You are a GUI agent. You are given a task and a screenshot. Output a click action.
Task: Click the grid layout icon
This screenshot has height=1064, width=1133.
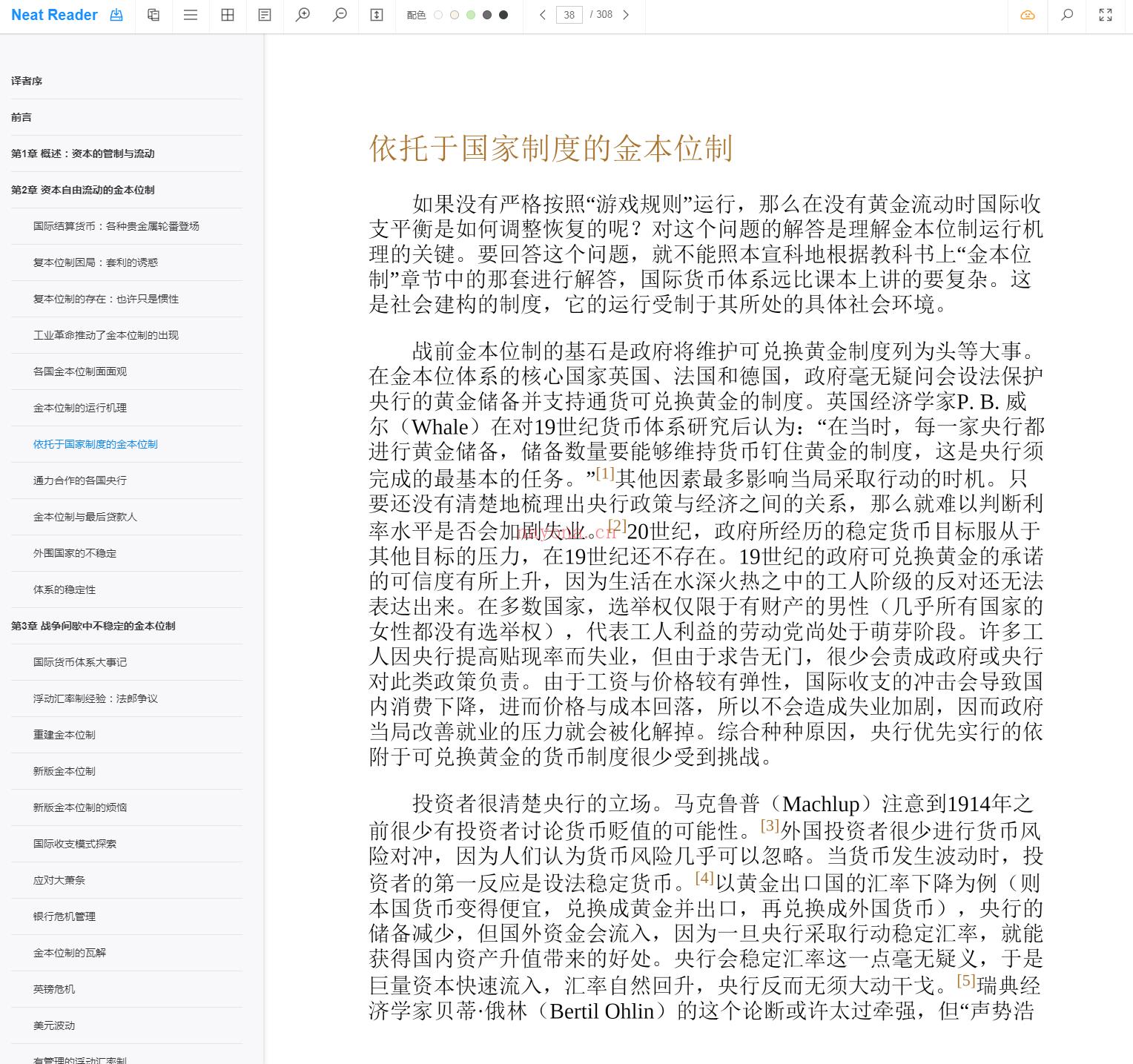pyautogui.click(x=228, y=15)
